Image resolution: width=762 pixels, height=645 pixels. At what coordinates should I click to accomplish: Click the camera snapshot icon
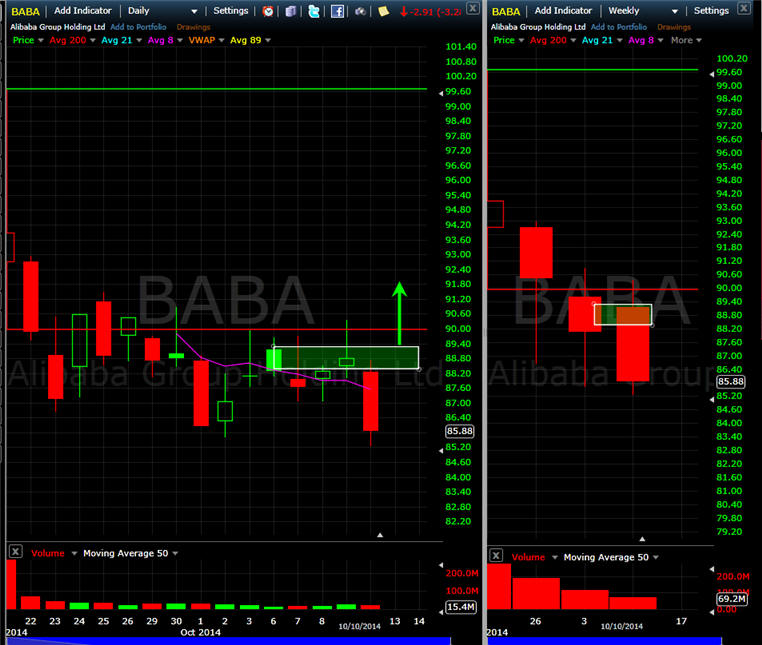click(x=360, y=11)
